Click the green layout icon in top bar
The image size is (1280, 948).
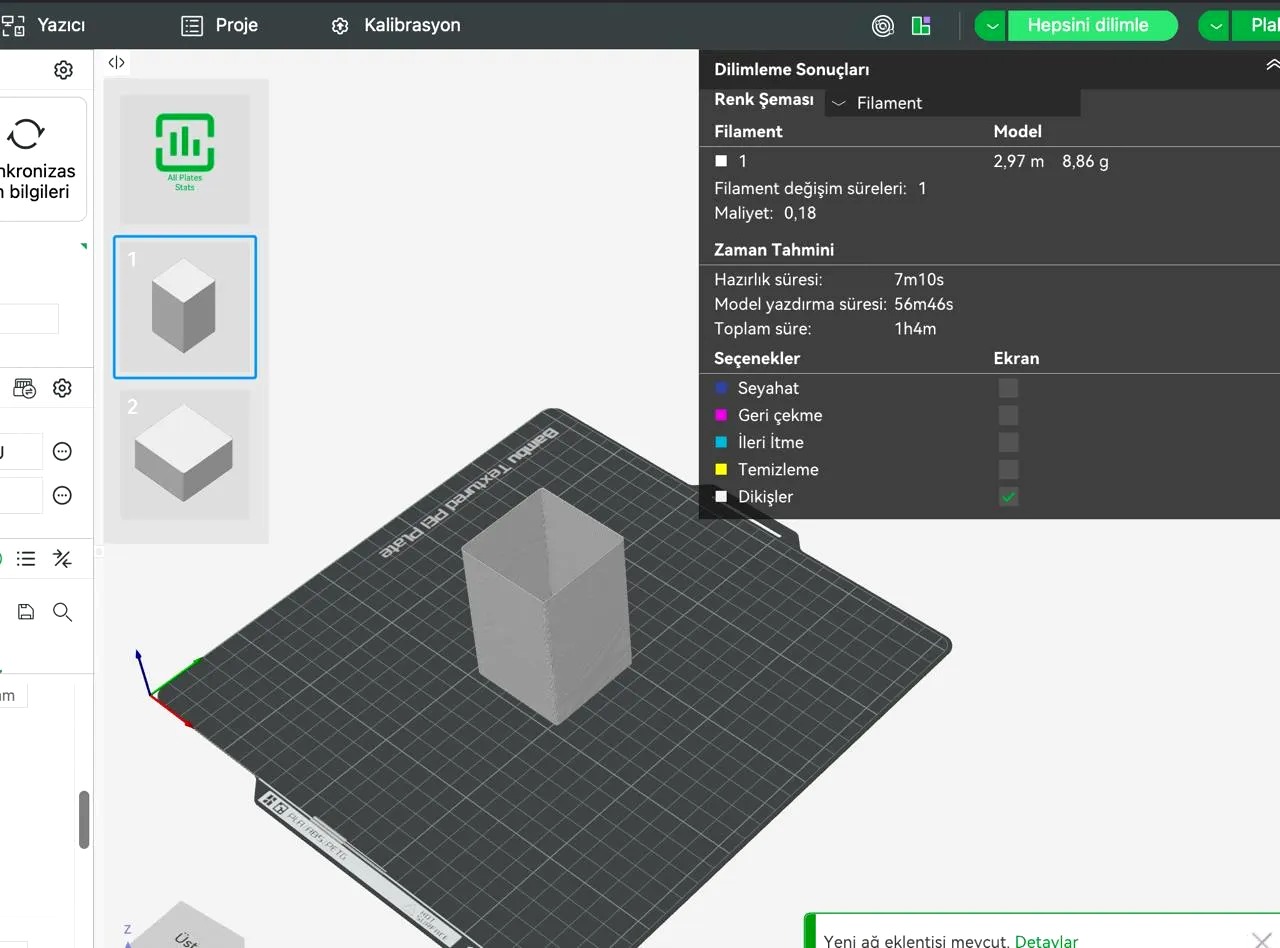922,26
